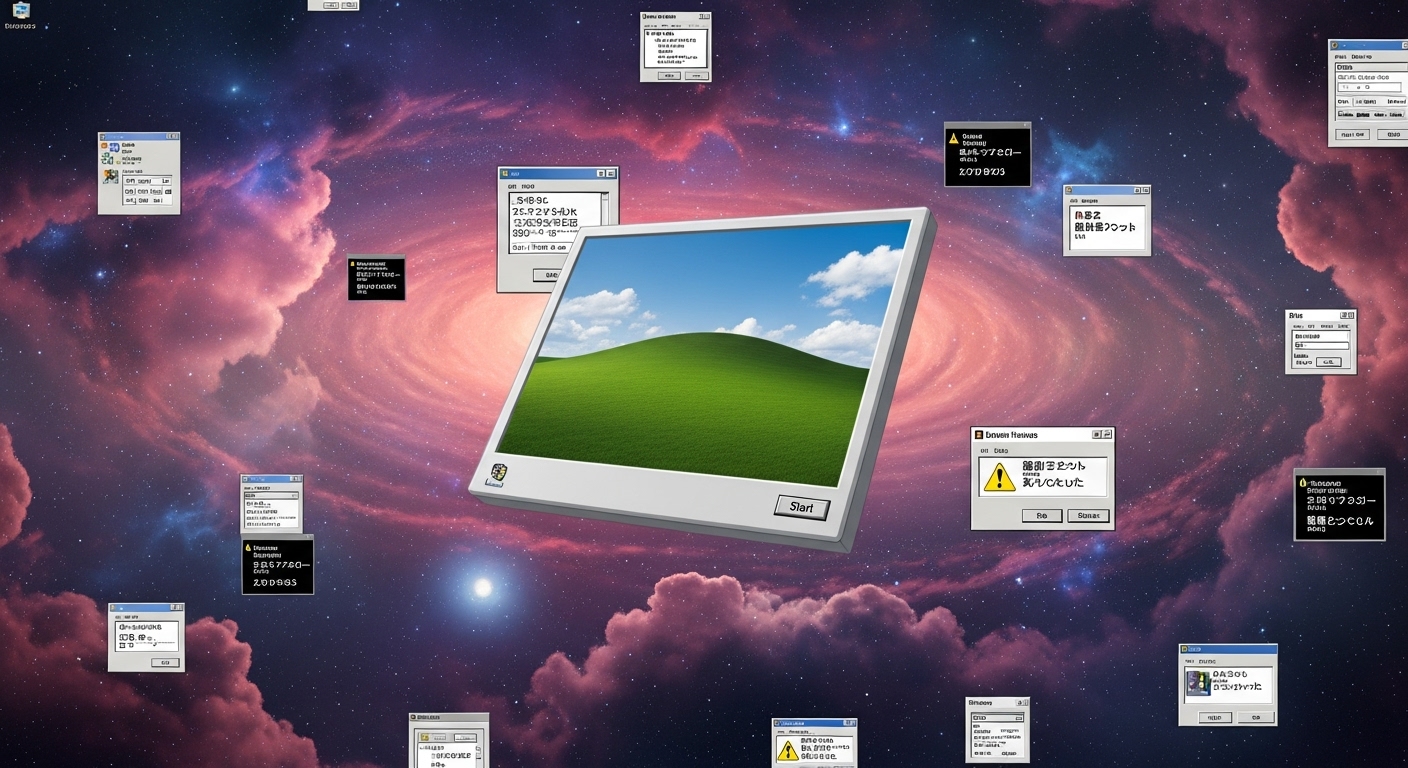Image resolution: width=1408 pixels, height=768 pixels.
Task: Click the Start button on the floating monitor
Action: pyautogui.click(x=801, y=507)
